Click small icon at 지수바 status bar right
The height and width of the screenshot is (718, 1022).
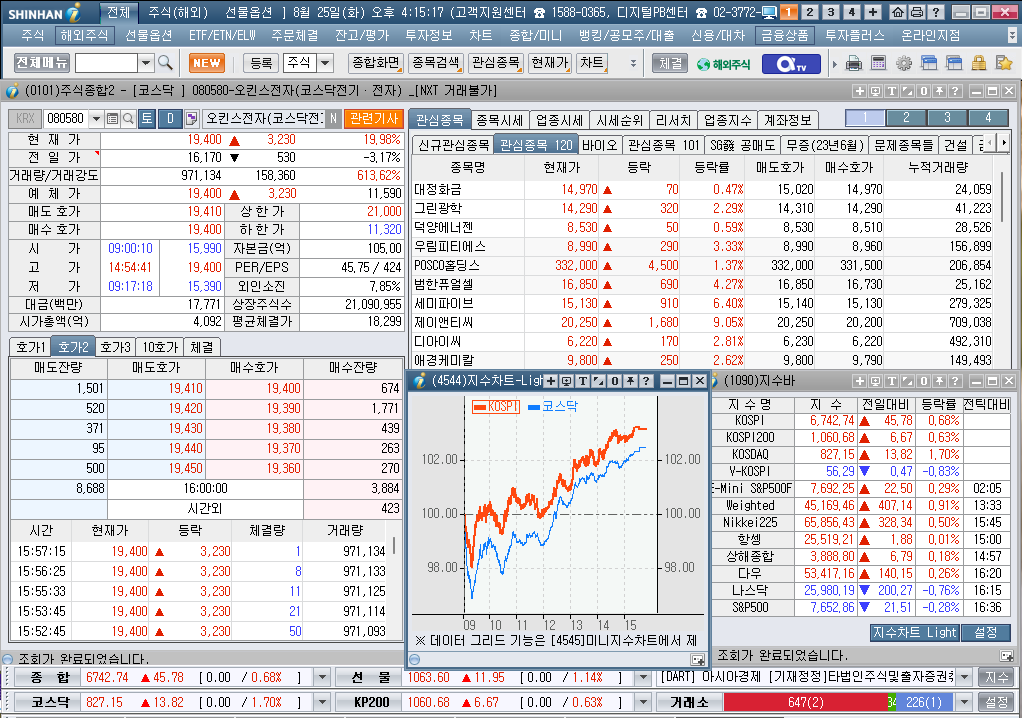click(1006, 655)
